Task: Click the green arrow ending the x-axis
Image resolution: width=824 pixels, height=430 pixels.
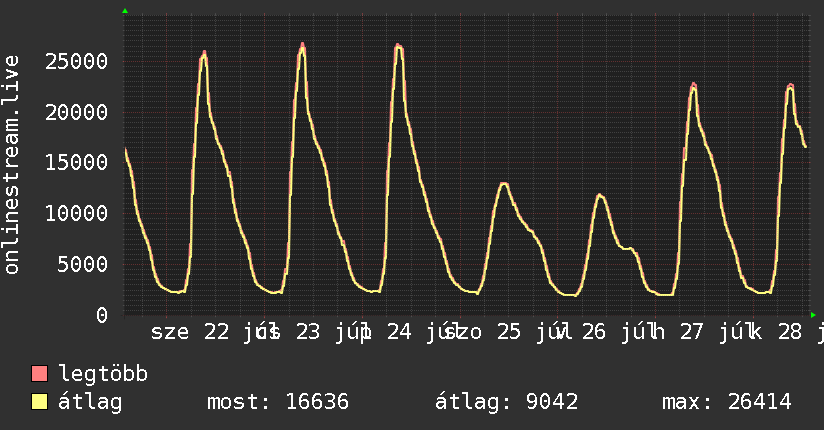Action: tap(813, 315)
